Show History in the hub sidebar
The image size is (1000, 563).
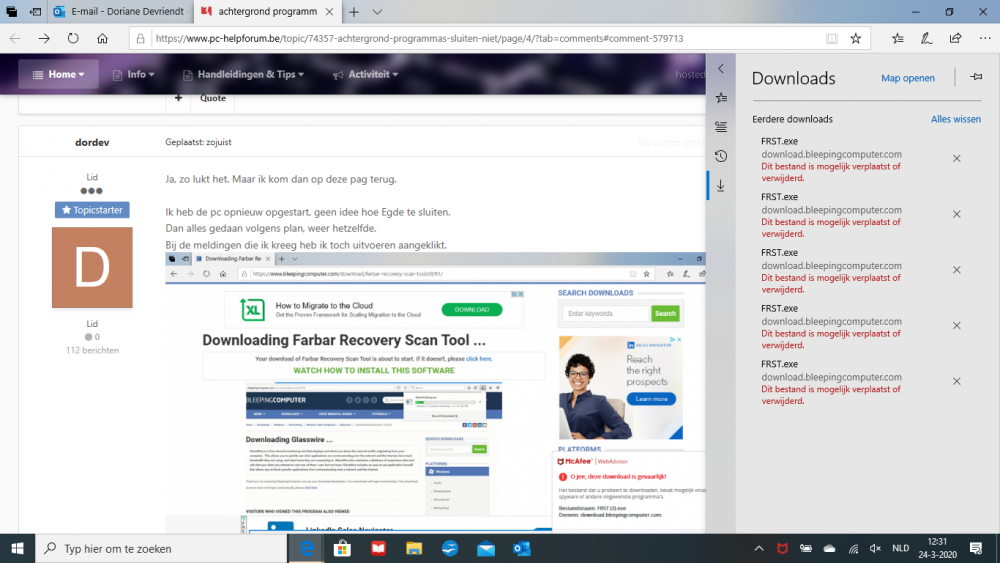[x=721, y=156]
